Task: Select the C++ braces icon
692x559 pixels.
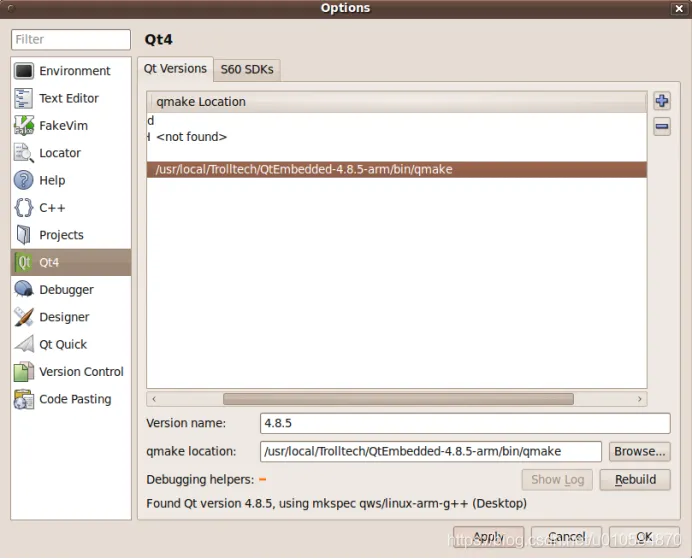Action: click(23, 207)
